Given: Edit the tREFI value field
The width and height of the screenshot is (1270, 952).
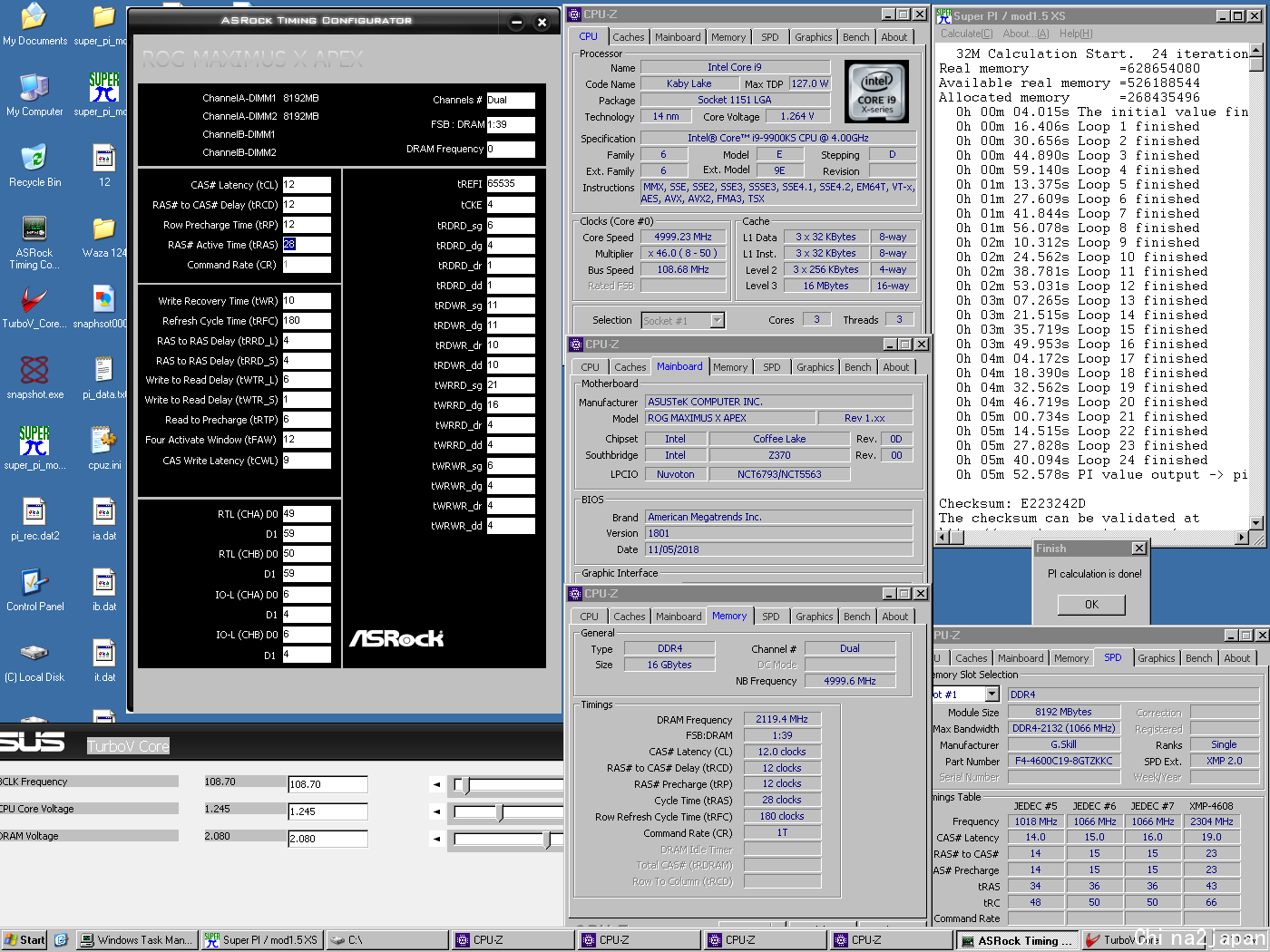Looking at the screenshot, I should click(x=511, y=184).
